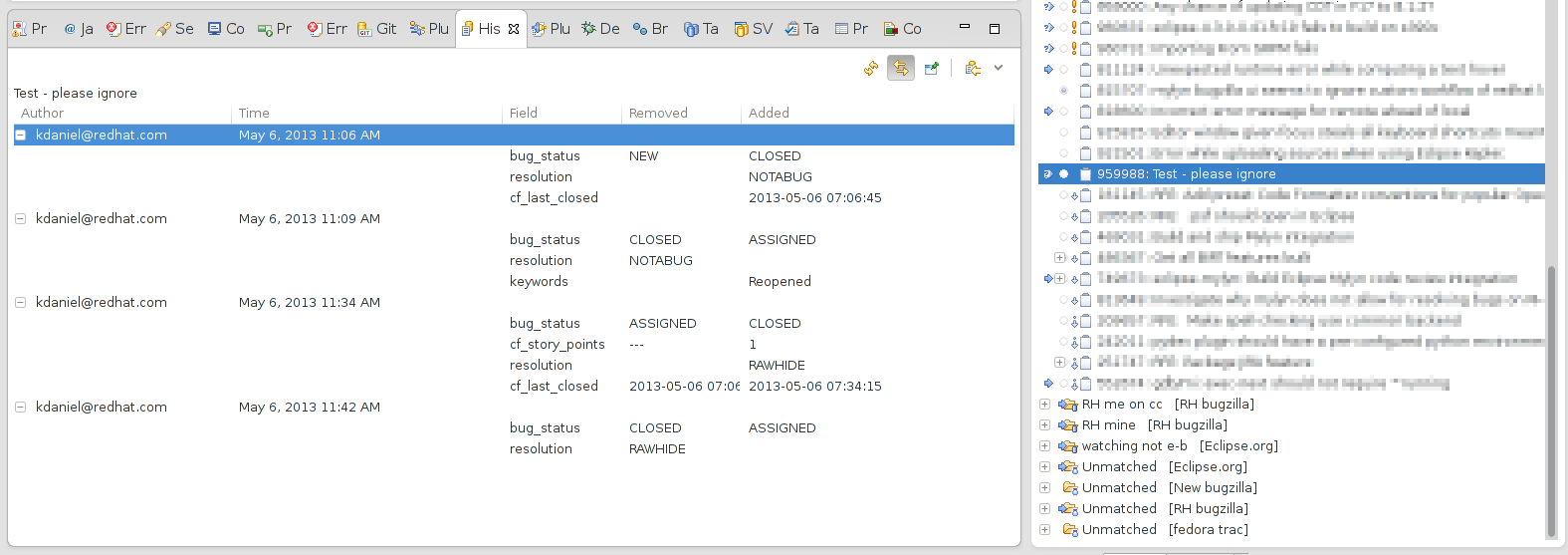Switch to the SV tab

753,29
